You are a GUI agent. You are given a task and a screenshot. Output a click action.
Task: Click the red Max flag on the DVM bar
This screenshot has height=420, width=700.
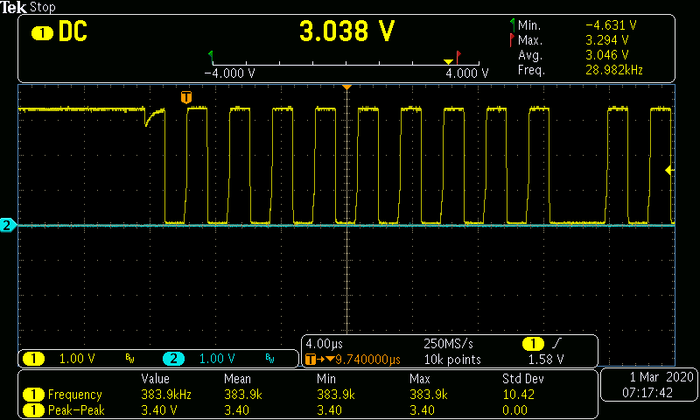(458, 57)
